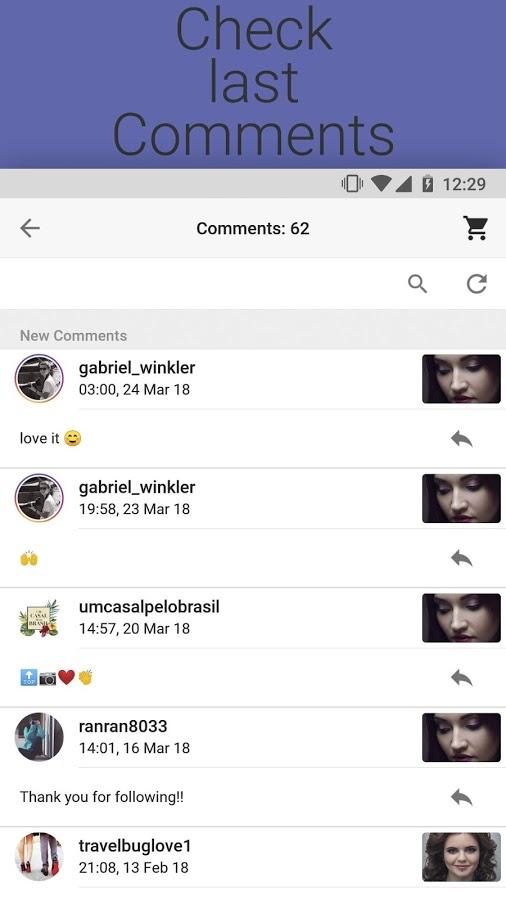This screenshot has height=900, width=506.
Task: Reply to 'Thank you for following!!' comment
Action: [x=462, y=797]
